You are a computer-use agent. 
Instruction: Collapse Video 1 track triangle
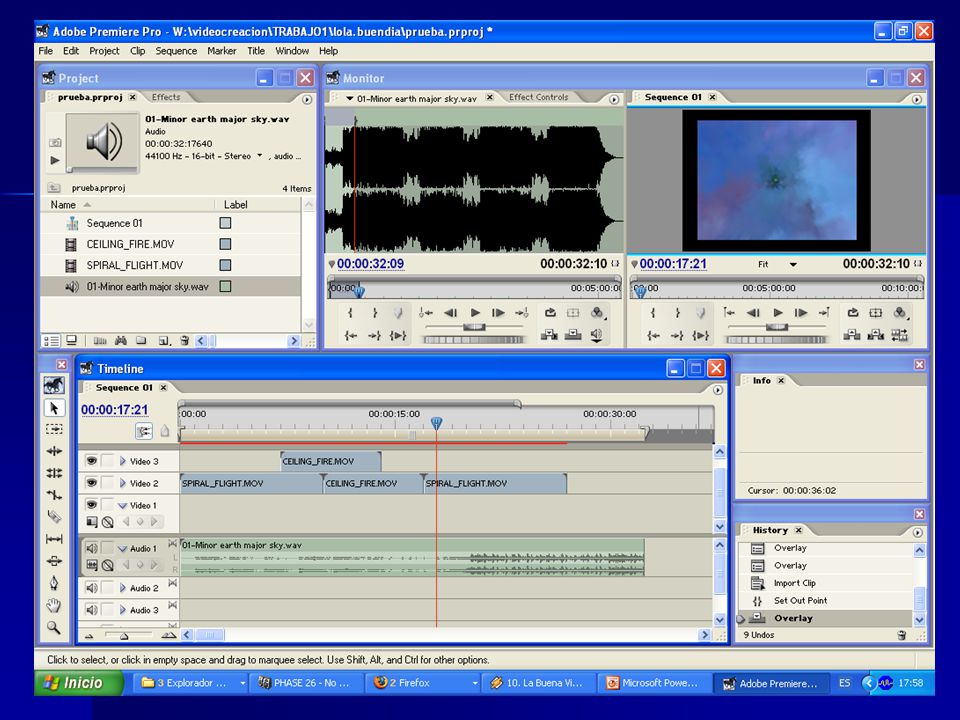click(x=122, y=506)
